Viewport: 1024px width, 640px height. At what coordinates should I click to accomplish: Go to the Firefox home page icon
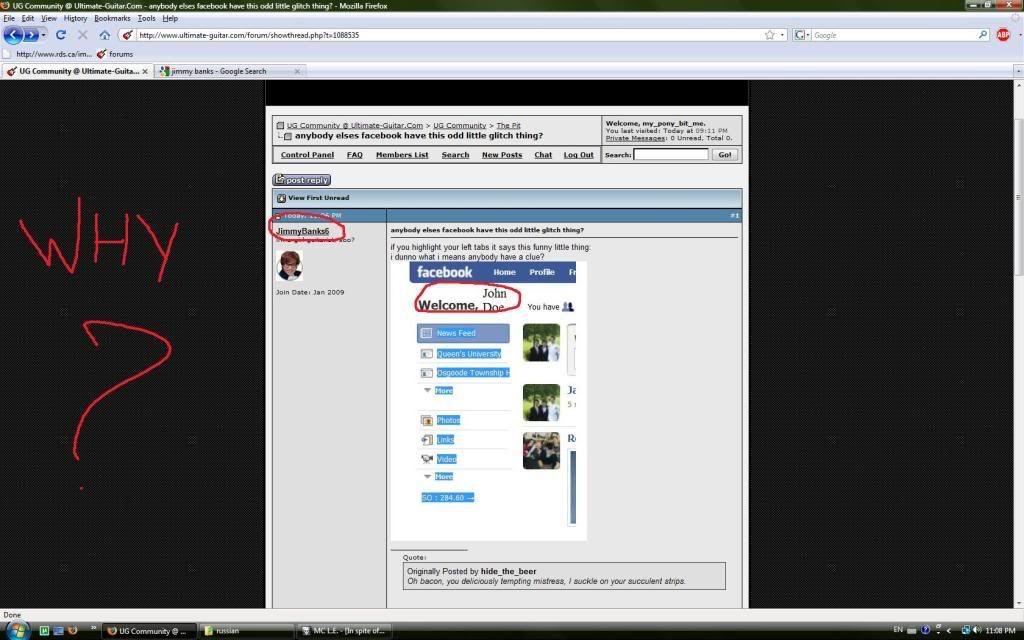(x=104, y=35)
